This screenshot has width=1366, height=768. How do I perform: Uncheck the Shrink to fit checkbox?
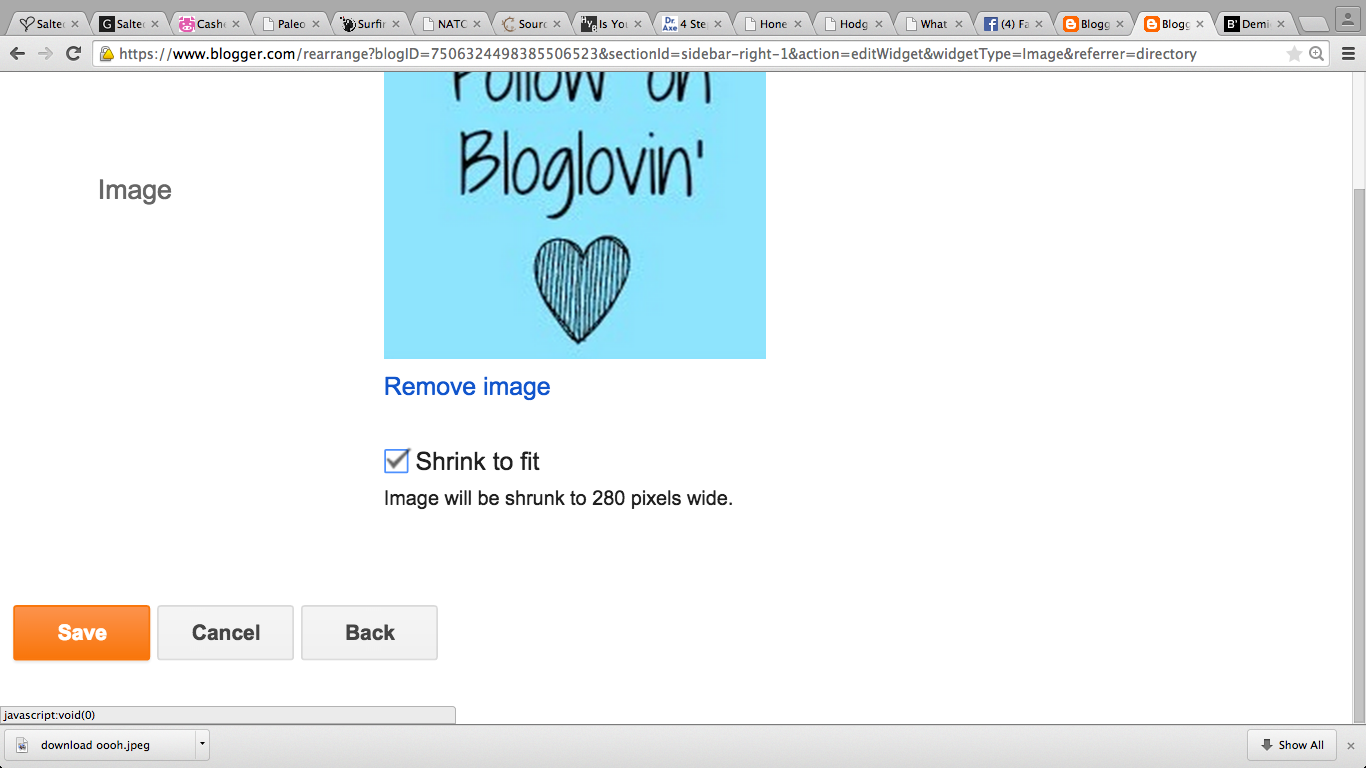(x=396, y=460)
